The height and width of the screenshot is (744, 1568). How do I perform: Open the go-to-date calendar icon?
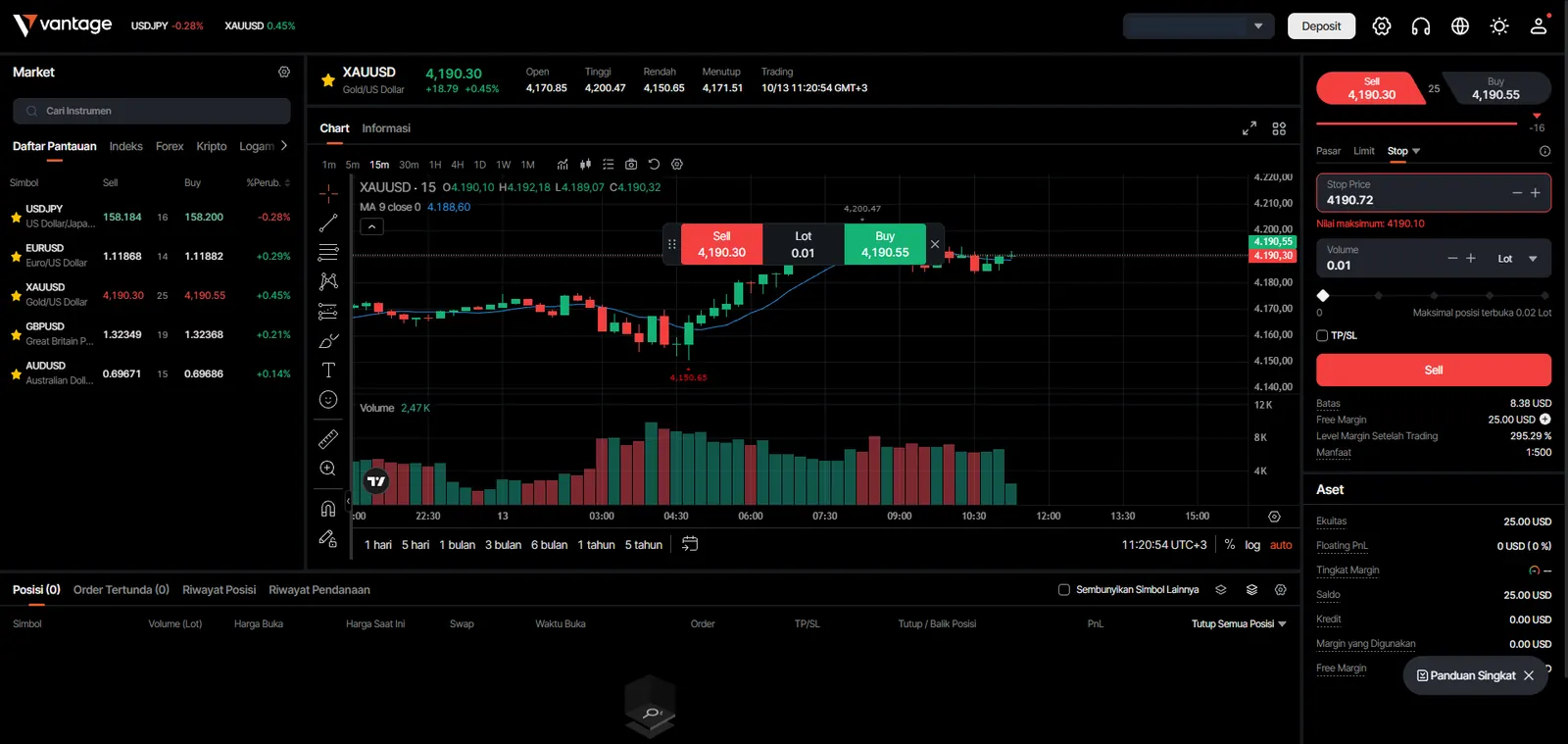(x=690, y=544)
